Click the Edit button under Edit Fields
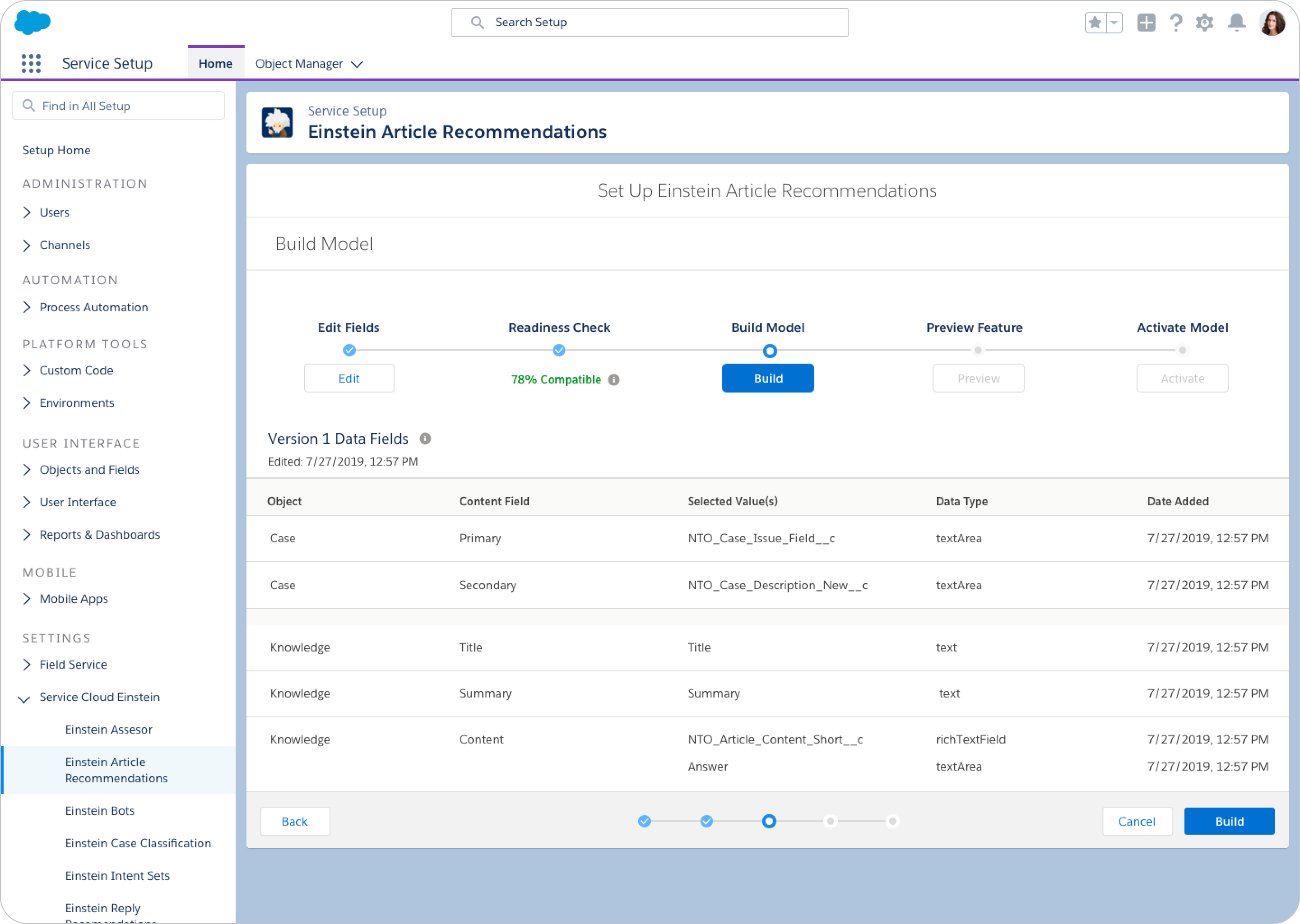 (x=349, y=379)
